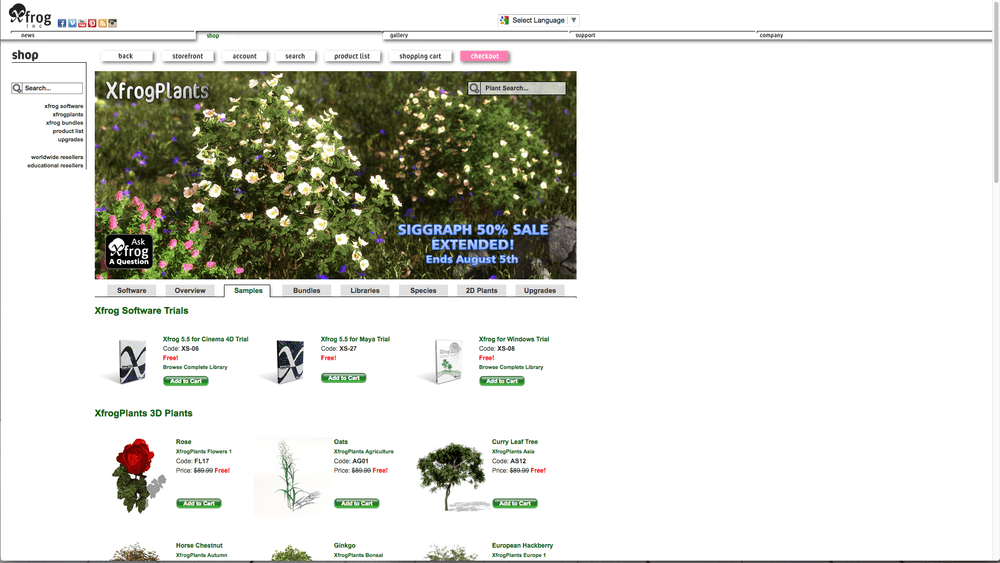This screenshot has height=563, width=1000.
Task: Switch to the Libraries tab
Action: (x=365, y=291)
